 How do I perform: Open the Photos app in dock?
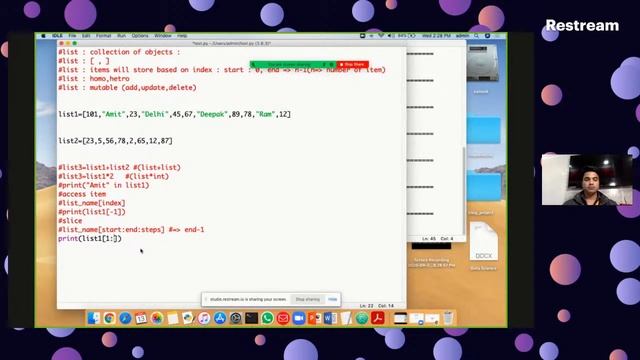tap(157, 318)
